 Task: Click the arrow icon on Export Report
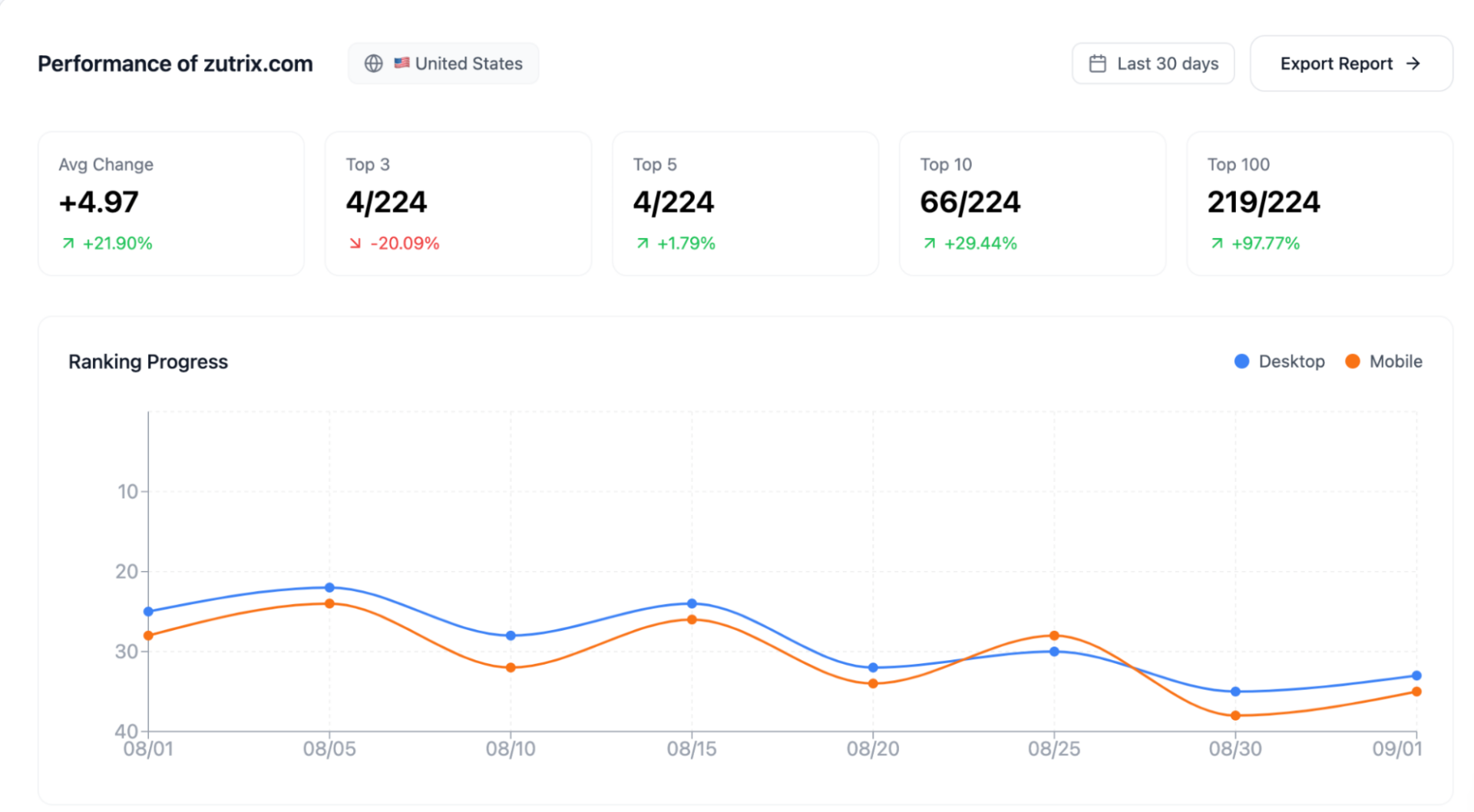(x=1413, y=64)
